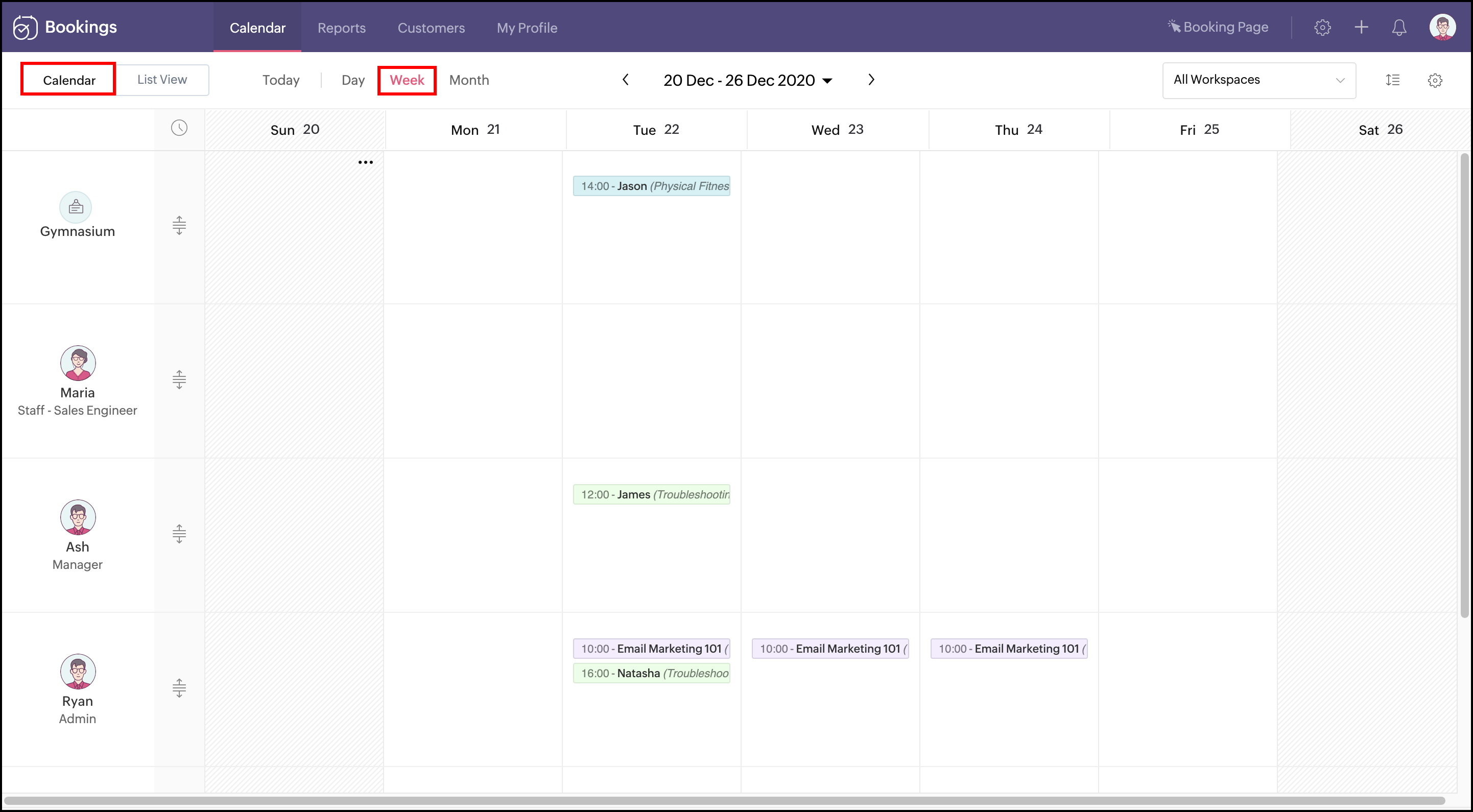Image resolution: width=1473 pixels, height=812 pixels.
Task: Click the plus icon to add new
Action: tap(1361, 28)
